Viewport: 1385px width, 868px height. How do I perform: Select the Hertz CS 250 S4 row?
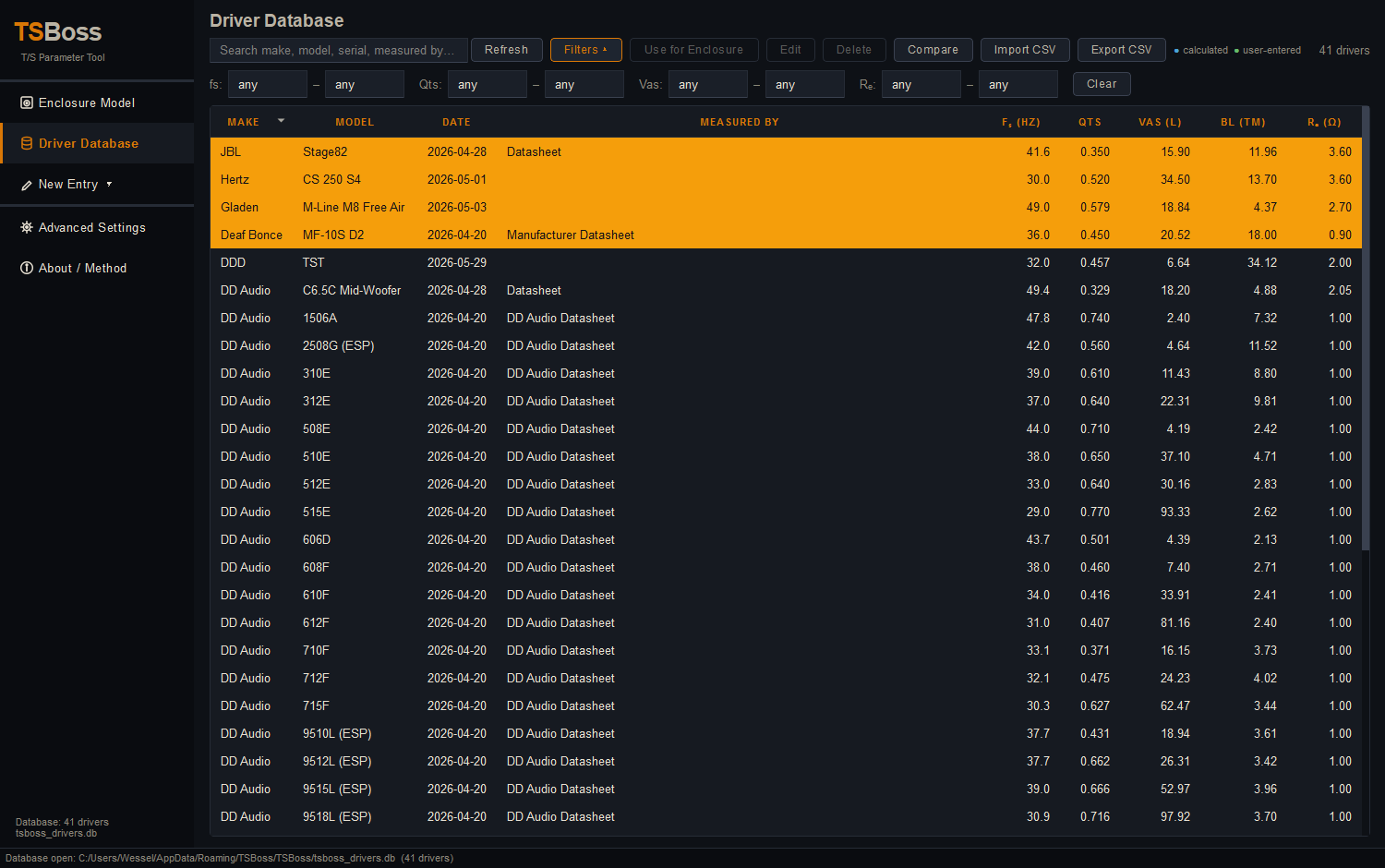786,179
